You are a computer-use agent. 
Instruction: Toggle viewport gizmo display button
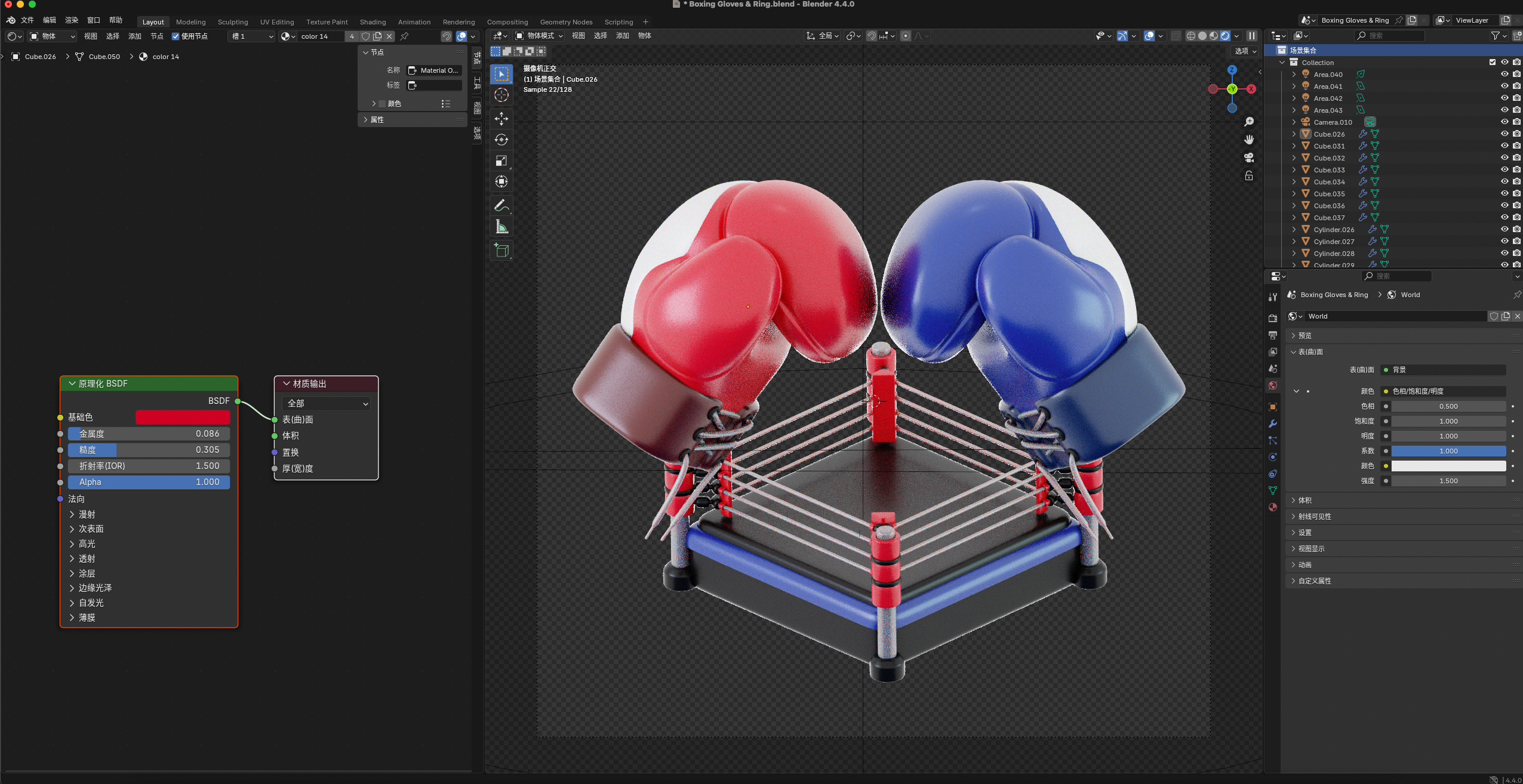pos(1122,36)
